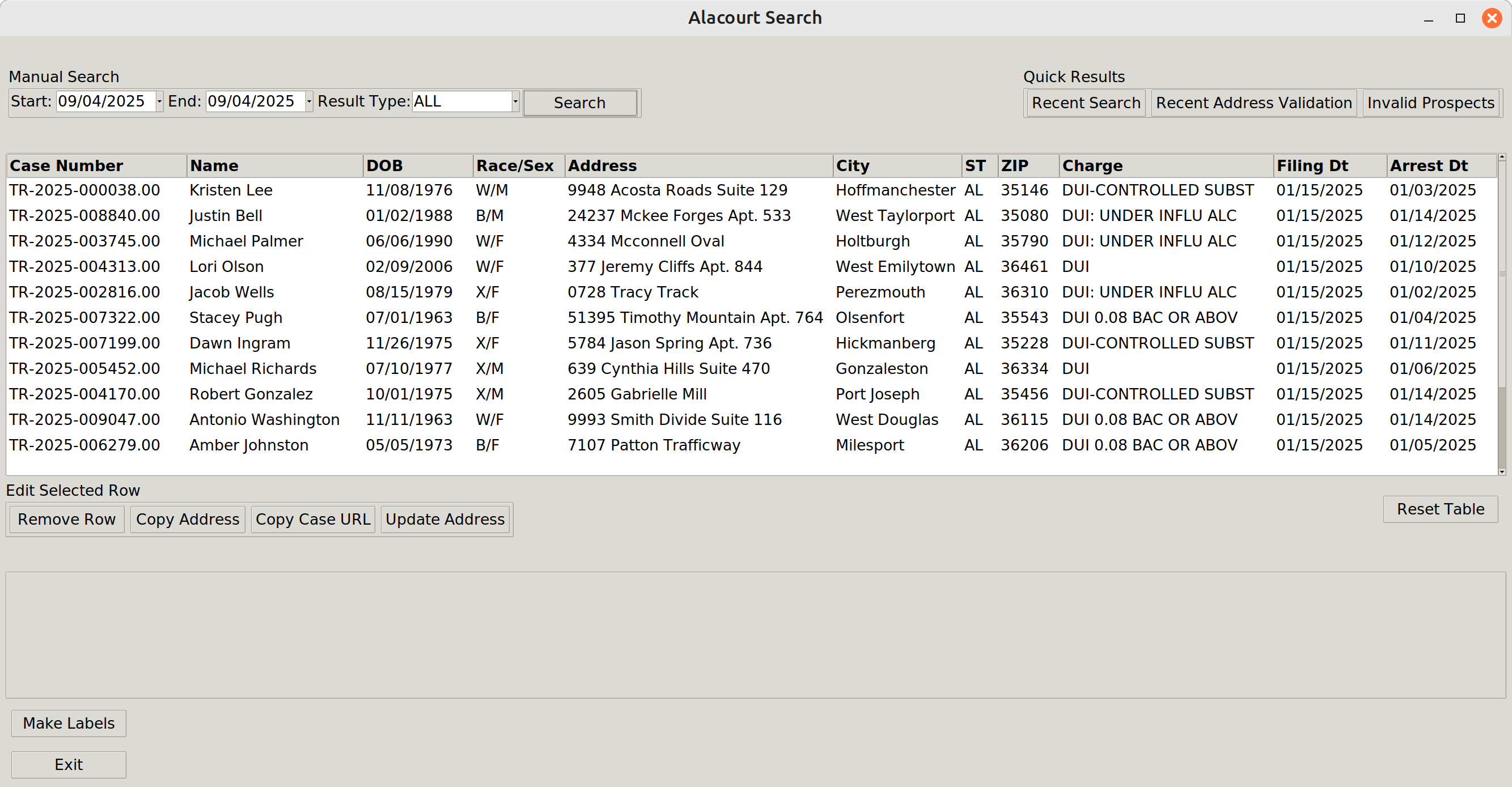
Task: Open the End date dropdown arrow
Action: click(x=309, y=101)
